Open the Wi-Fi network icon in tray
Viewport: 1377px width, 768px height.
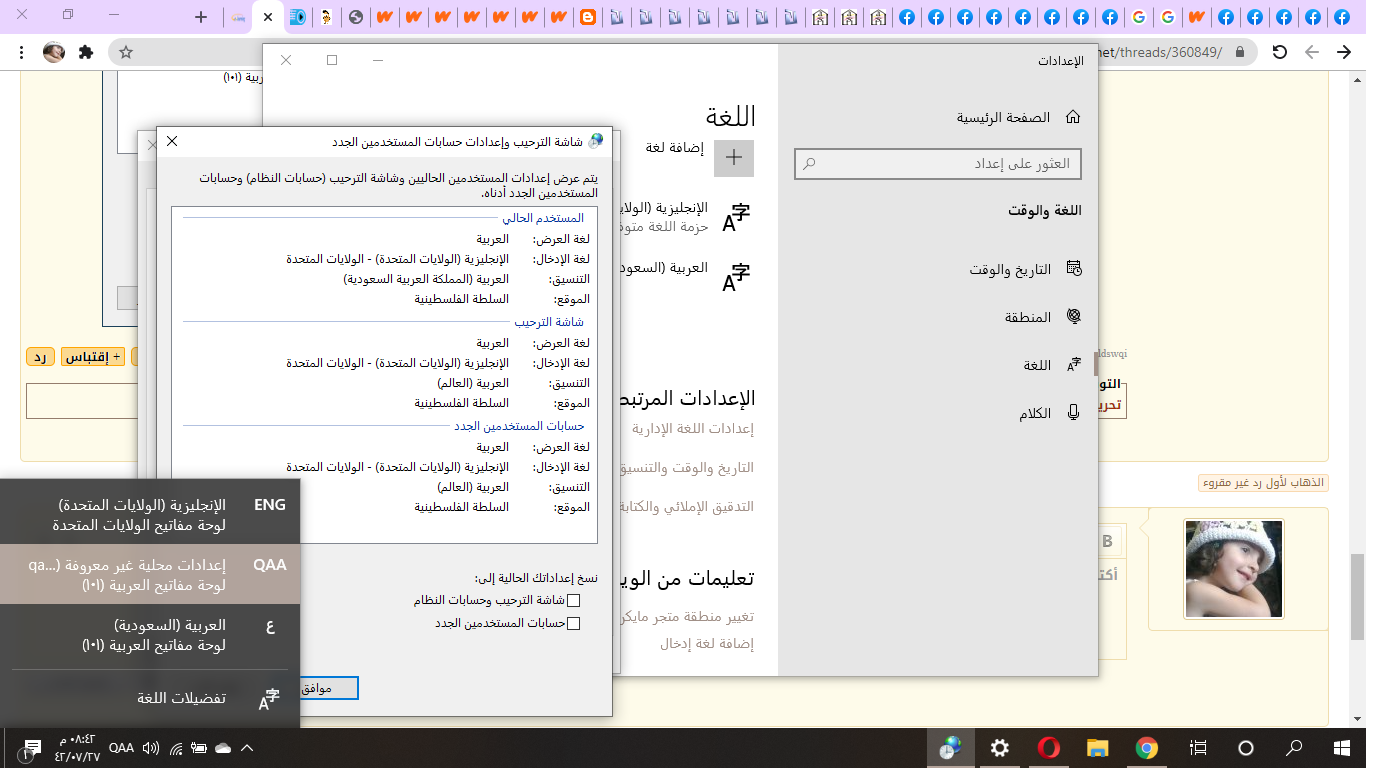(176, 748)
